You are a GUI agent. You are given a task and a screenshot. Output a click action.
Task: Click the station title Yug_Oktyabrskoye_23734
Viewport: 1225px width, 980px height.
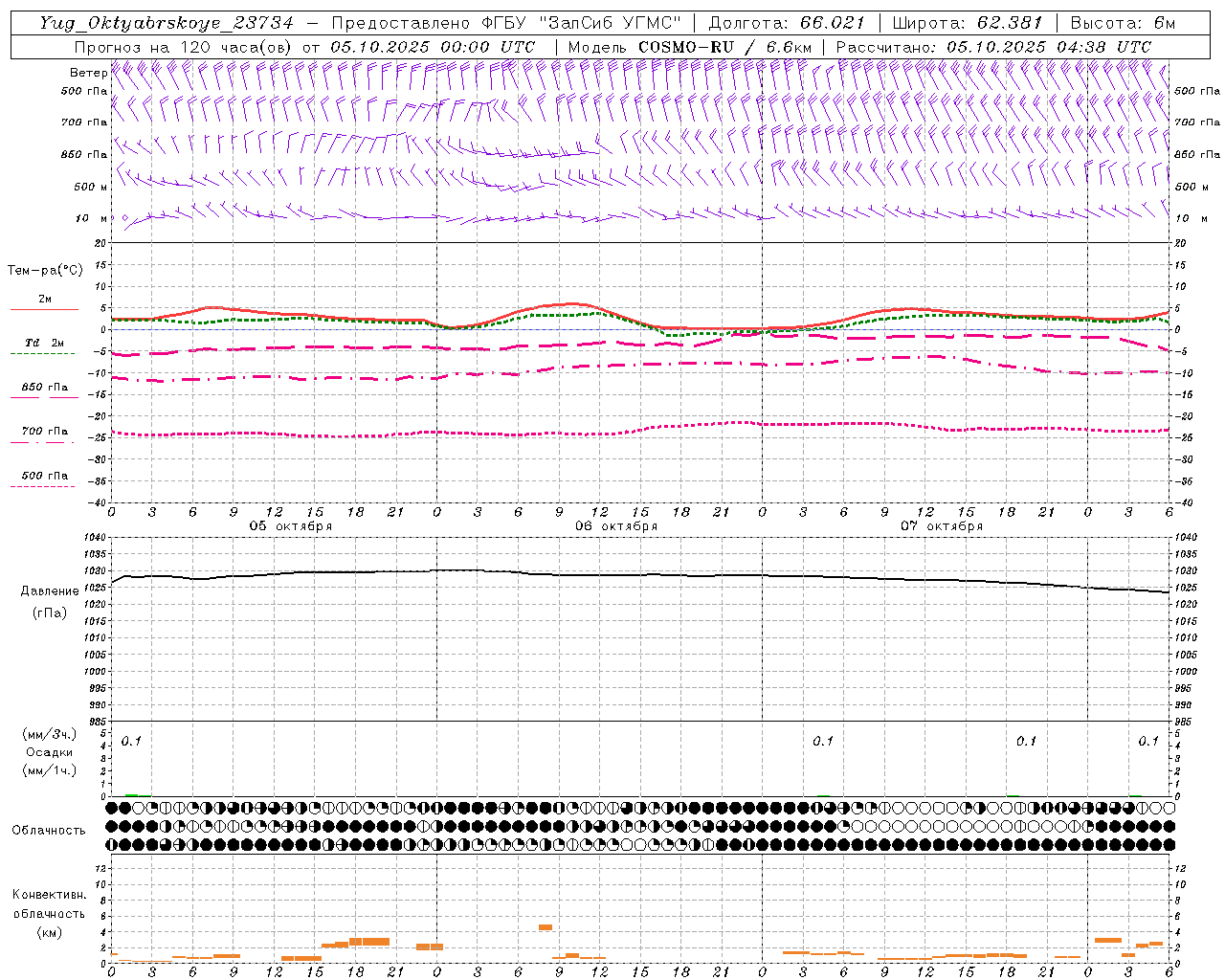pos(166,24)
